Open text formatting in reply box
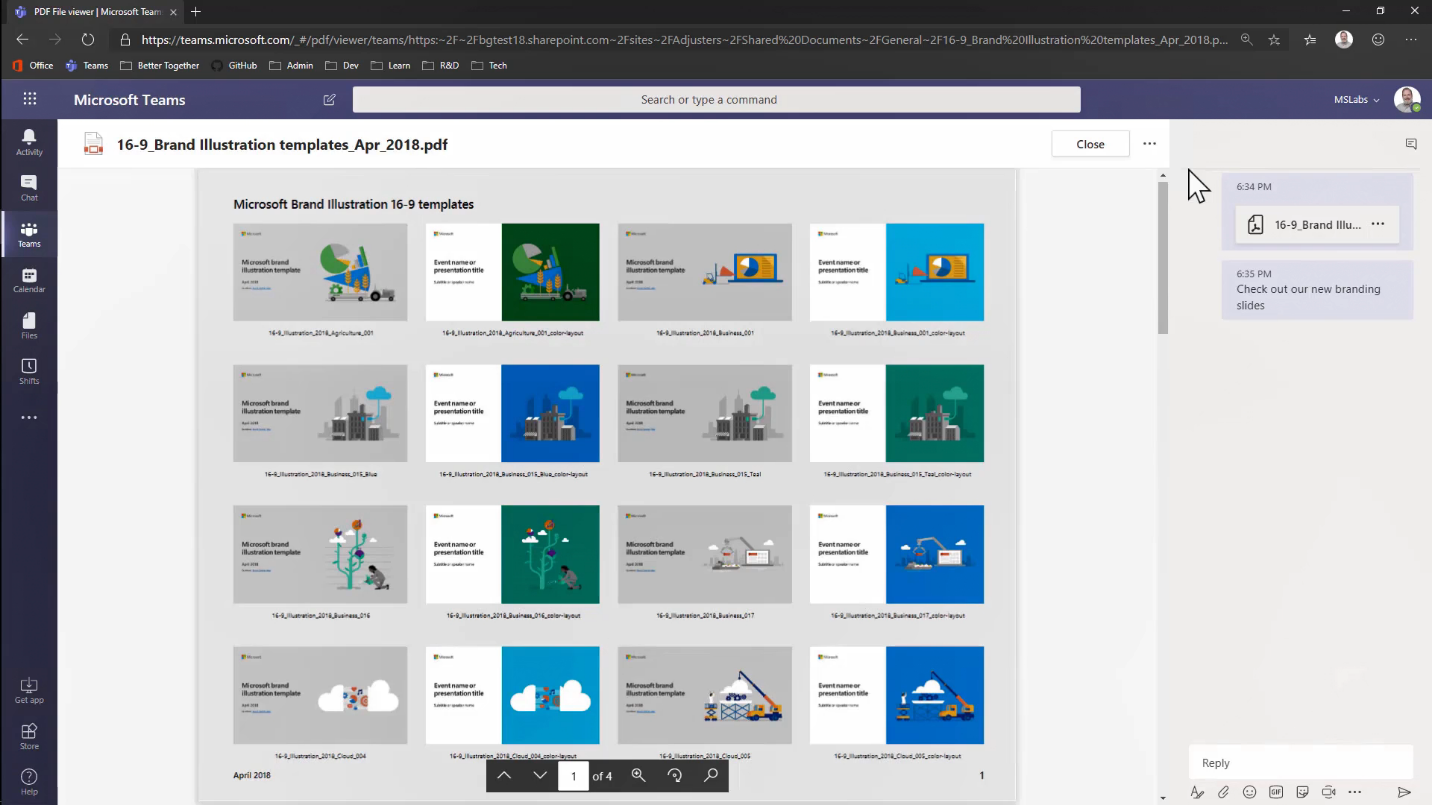 [1197, 792]
